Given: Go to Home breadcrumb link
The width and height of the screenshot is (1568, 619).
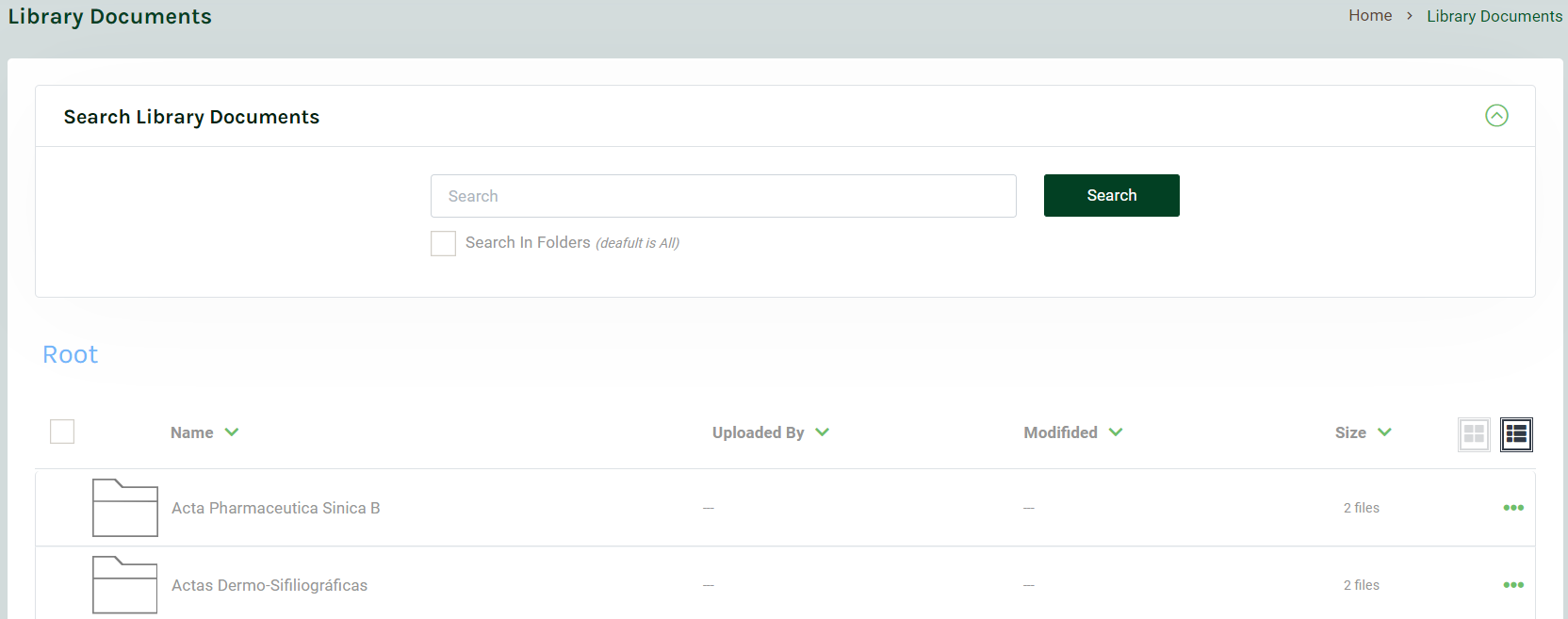Looking at the screenshot, I should tap(1370, 16).
